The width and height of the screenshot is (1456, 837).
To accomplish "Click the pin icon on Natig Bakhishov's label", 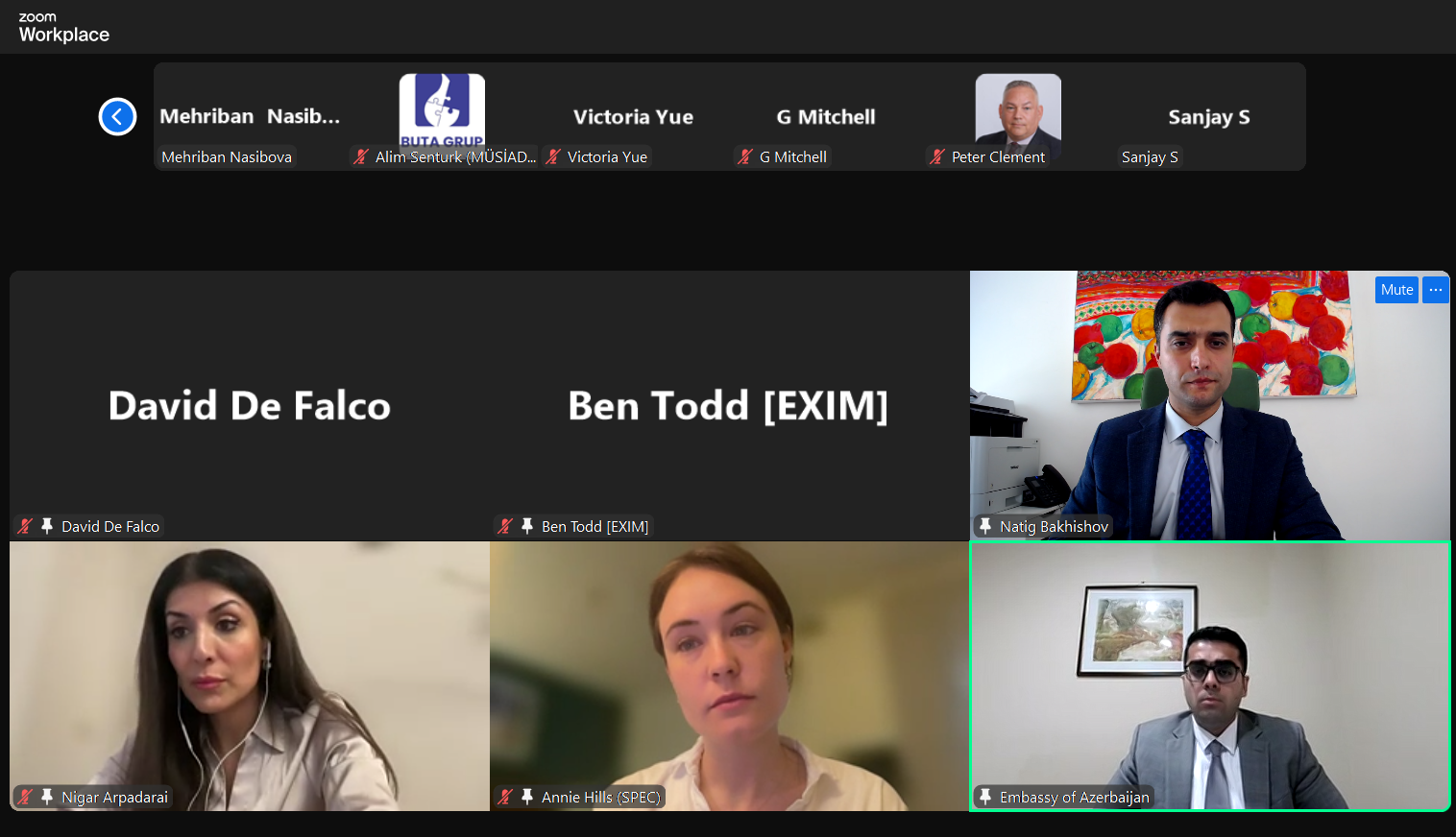I will (984, 526).
